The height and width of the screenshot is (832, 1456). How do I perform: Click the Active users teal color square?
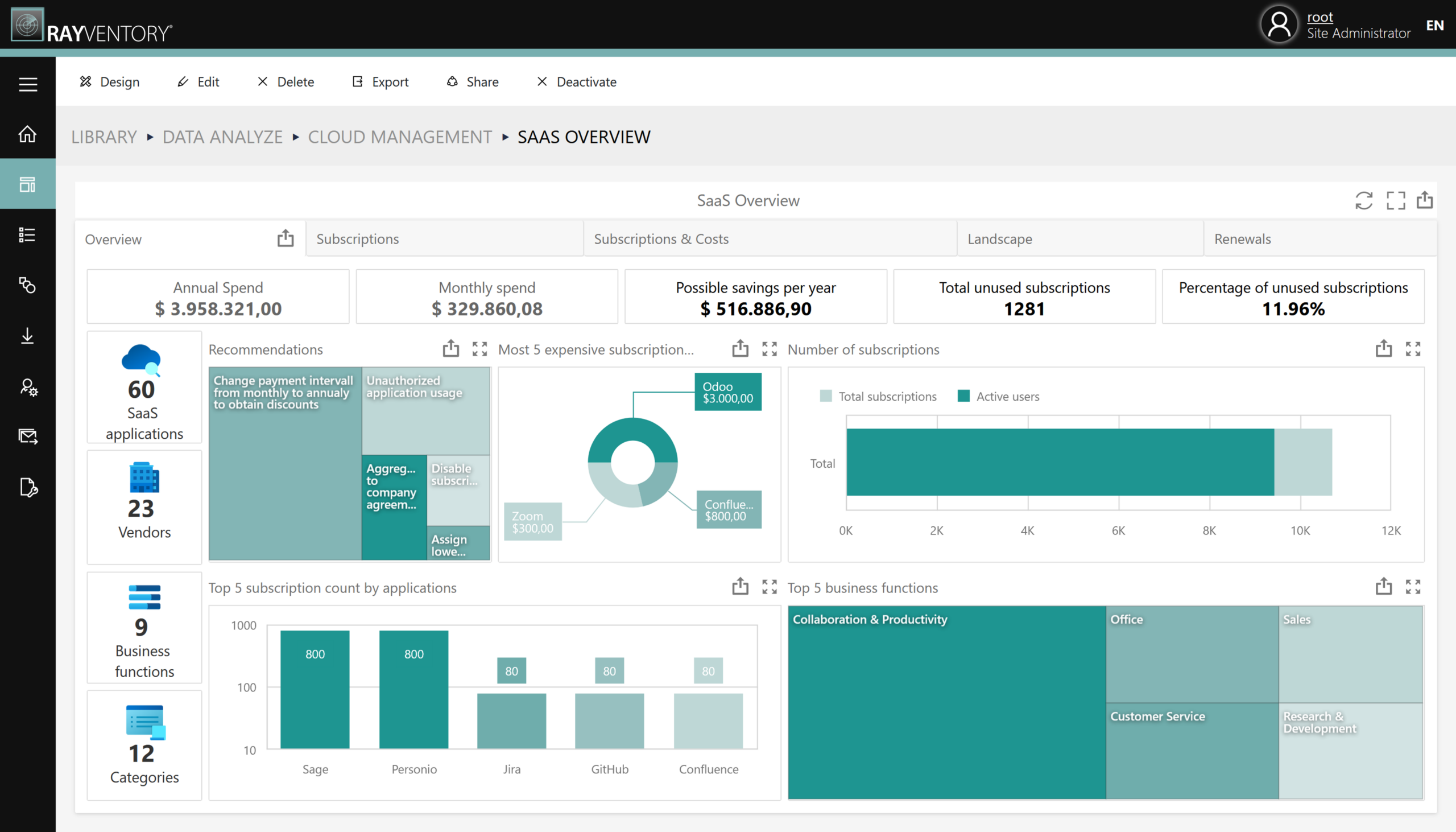point(964,396)
